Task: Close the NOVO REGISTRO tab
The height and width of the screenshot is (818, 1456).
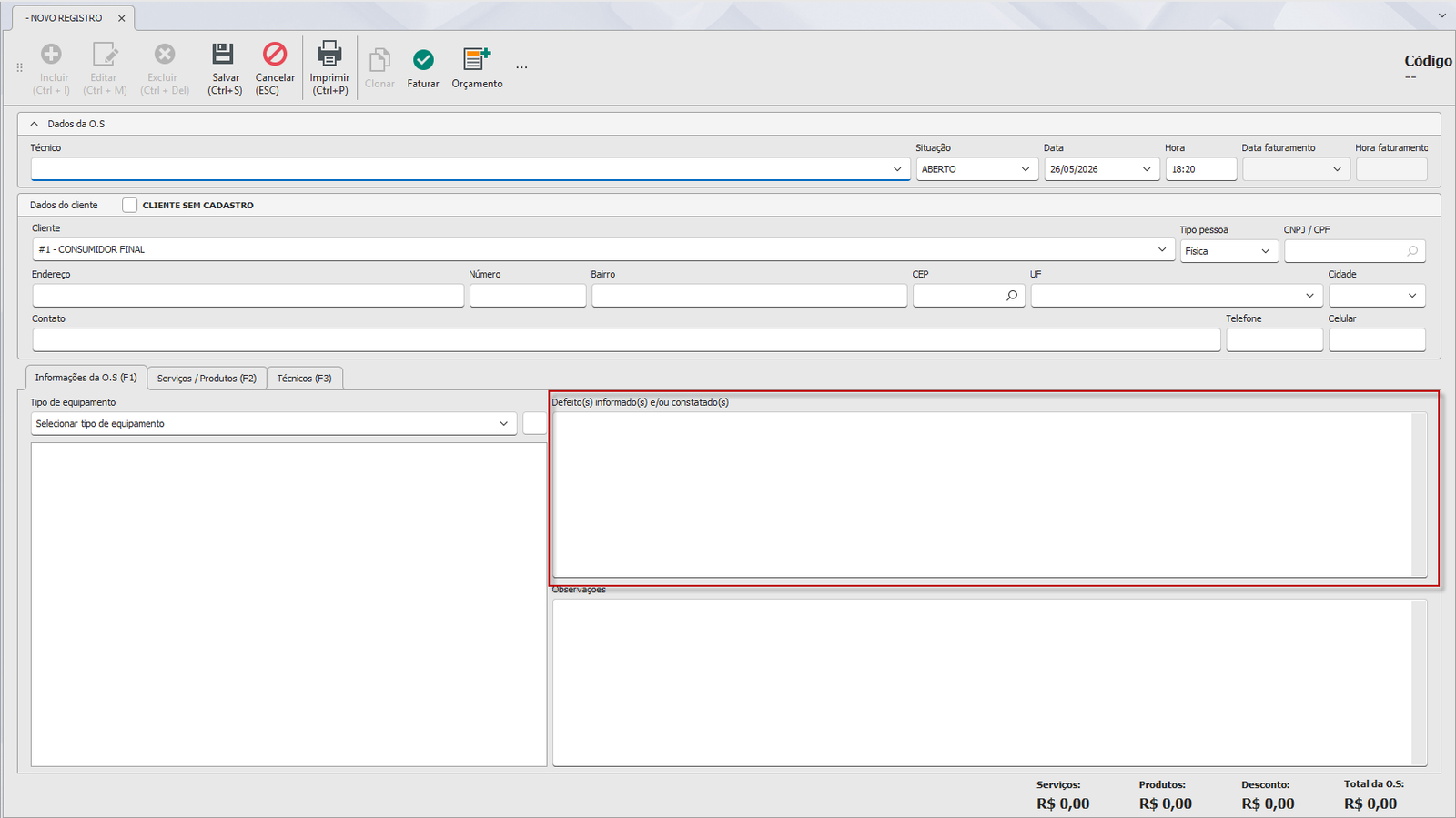Action: pos(121,18)
